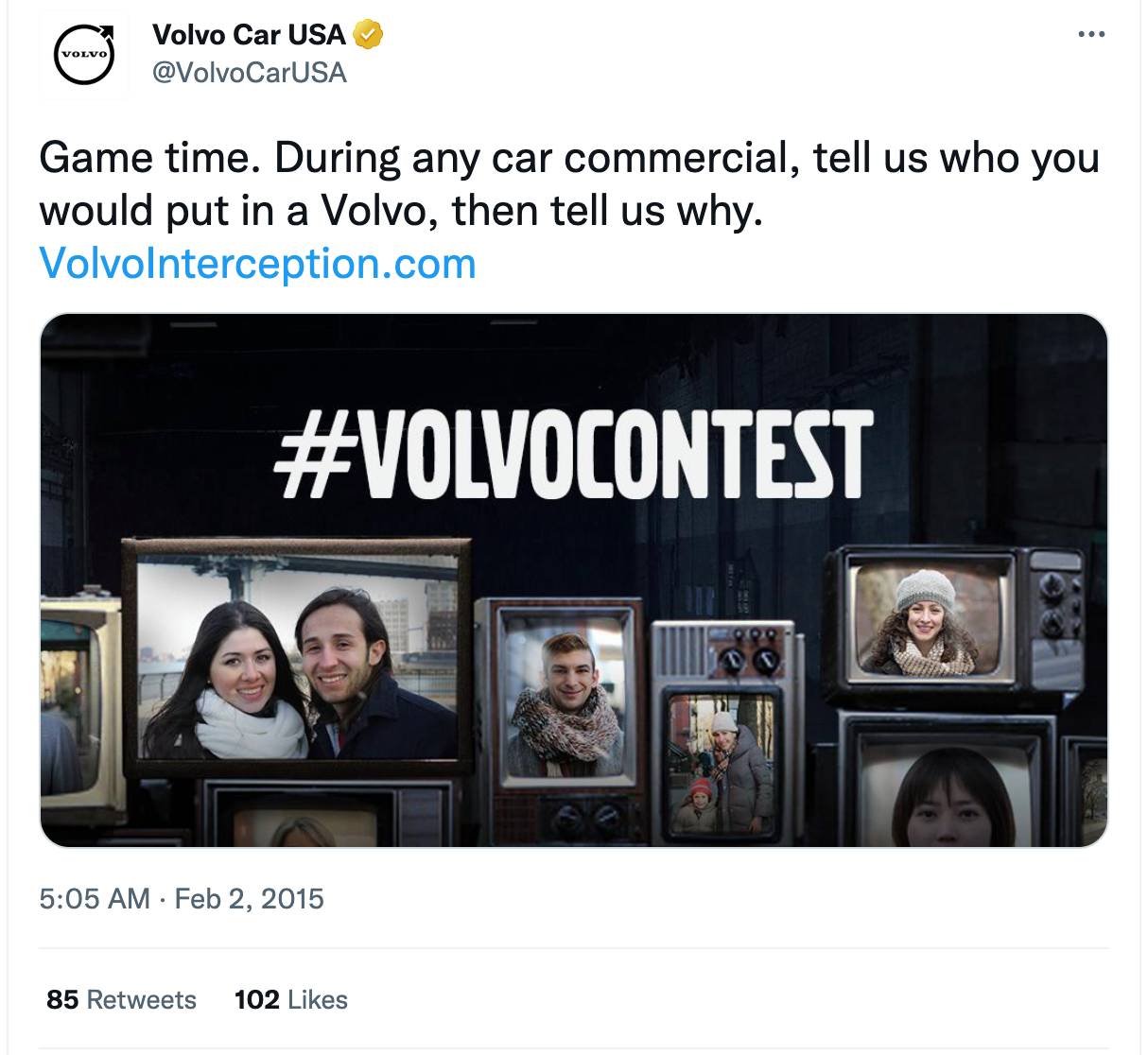Click the tweet text about car commercials
The image size is (1148, 1055).
tap(569, 183)
